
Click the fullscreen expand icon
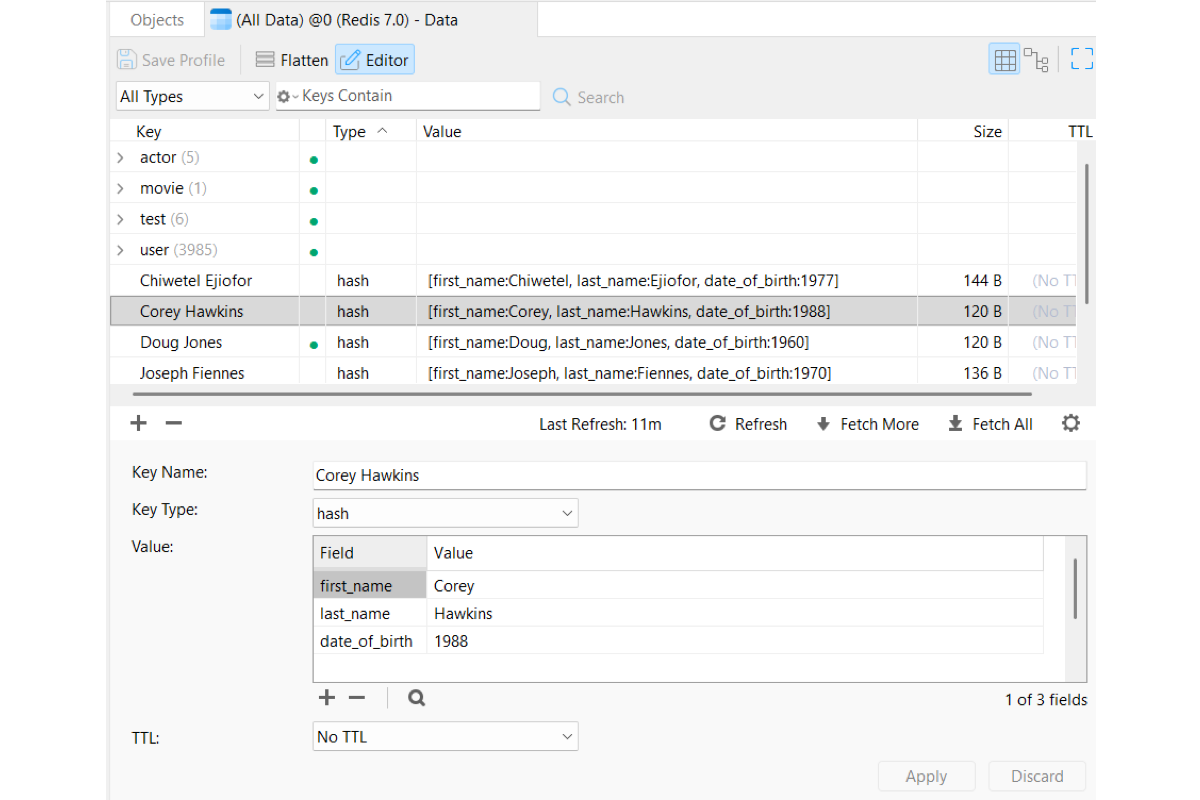[x=1081, y=59]
